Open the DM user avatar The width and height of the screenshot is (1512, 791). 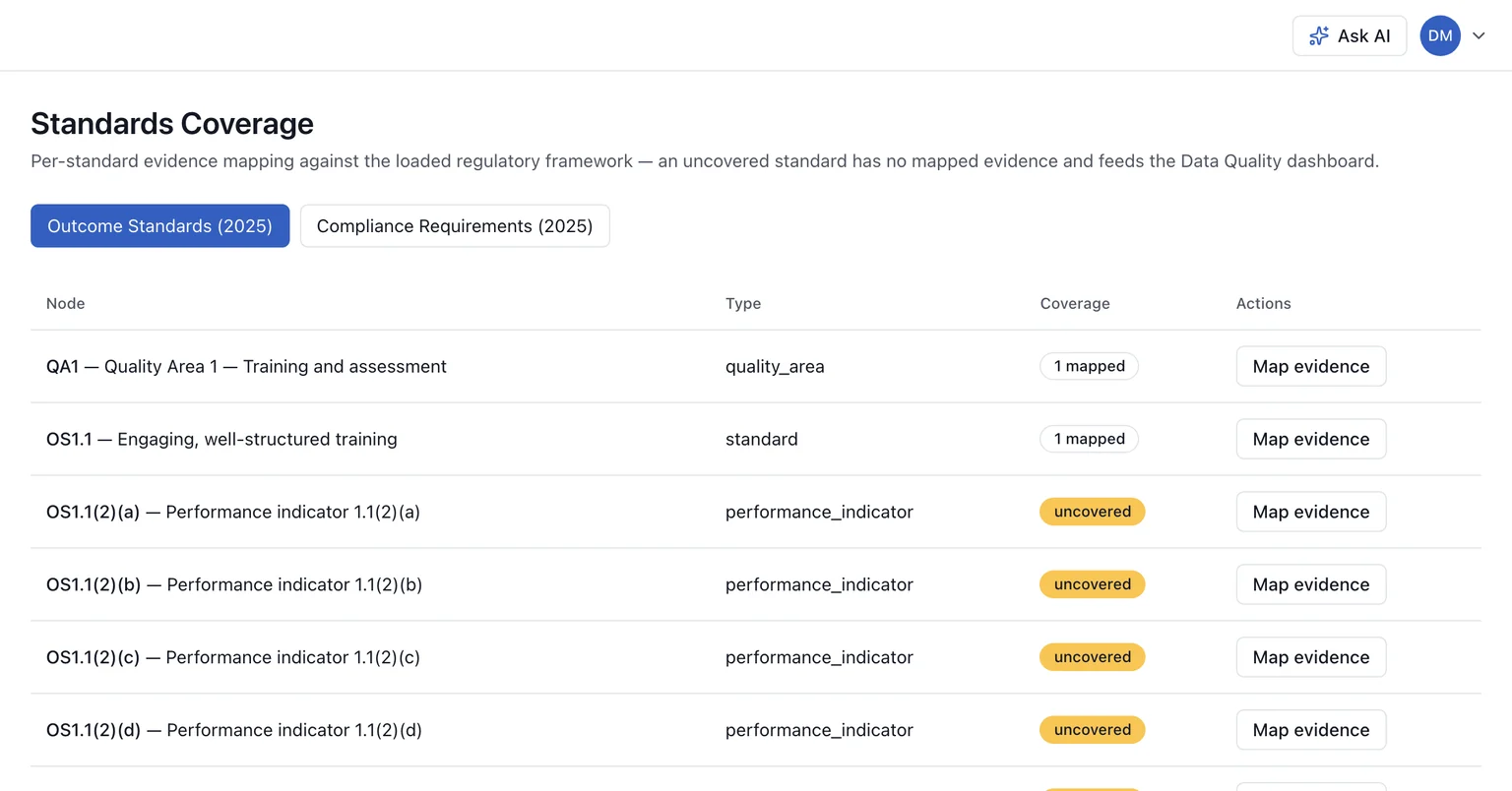coord(1440,36)
